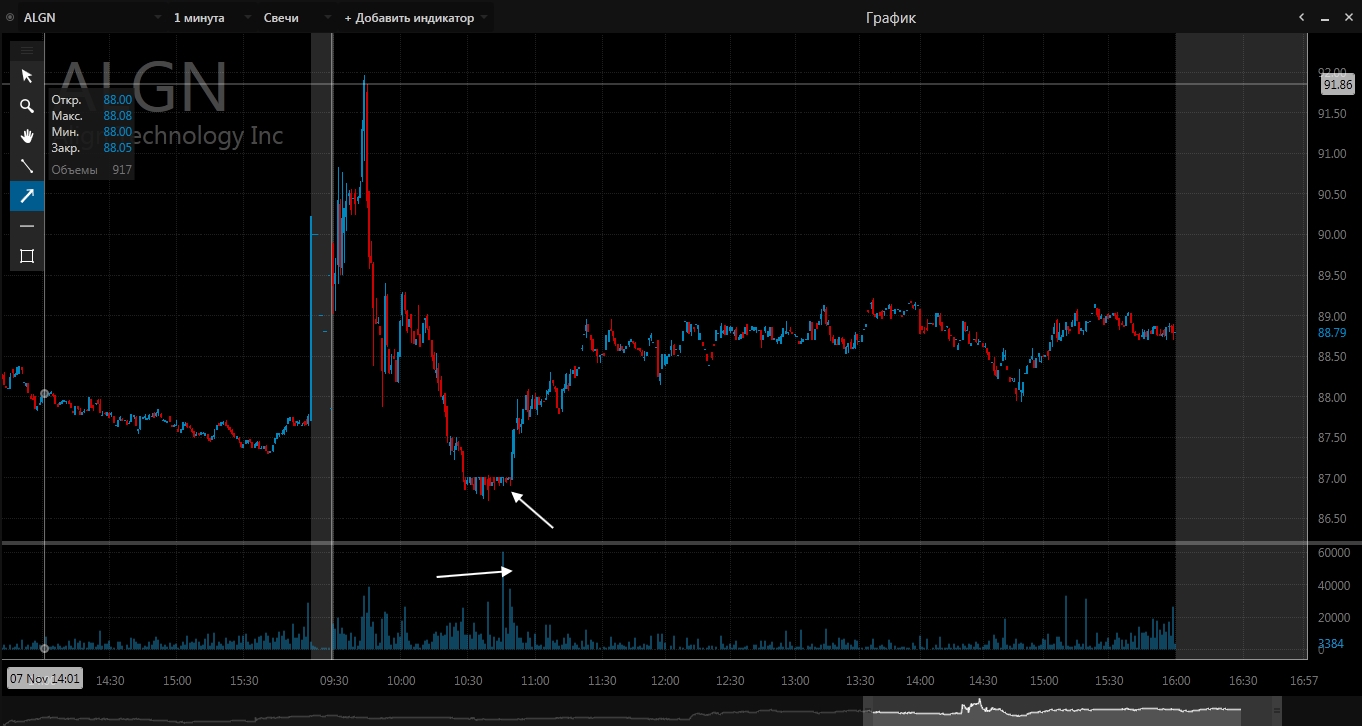Viewport: 1362px width, 726px height.
Task: Click the '07 Nov 14:01' date label
Action: point(45,679)
